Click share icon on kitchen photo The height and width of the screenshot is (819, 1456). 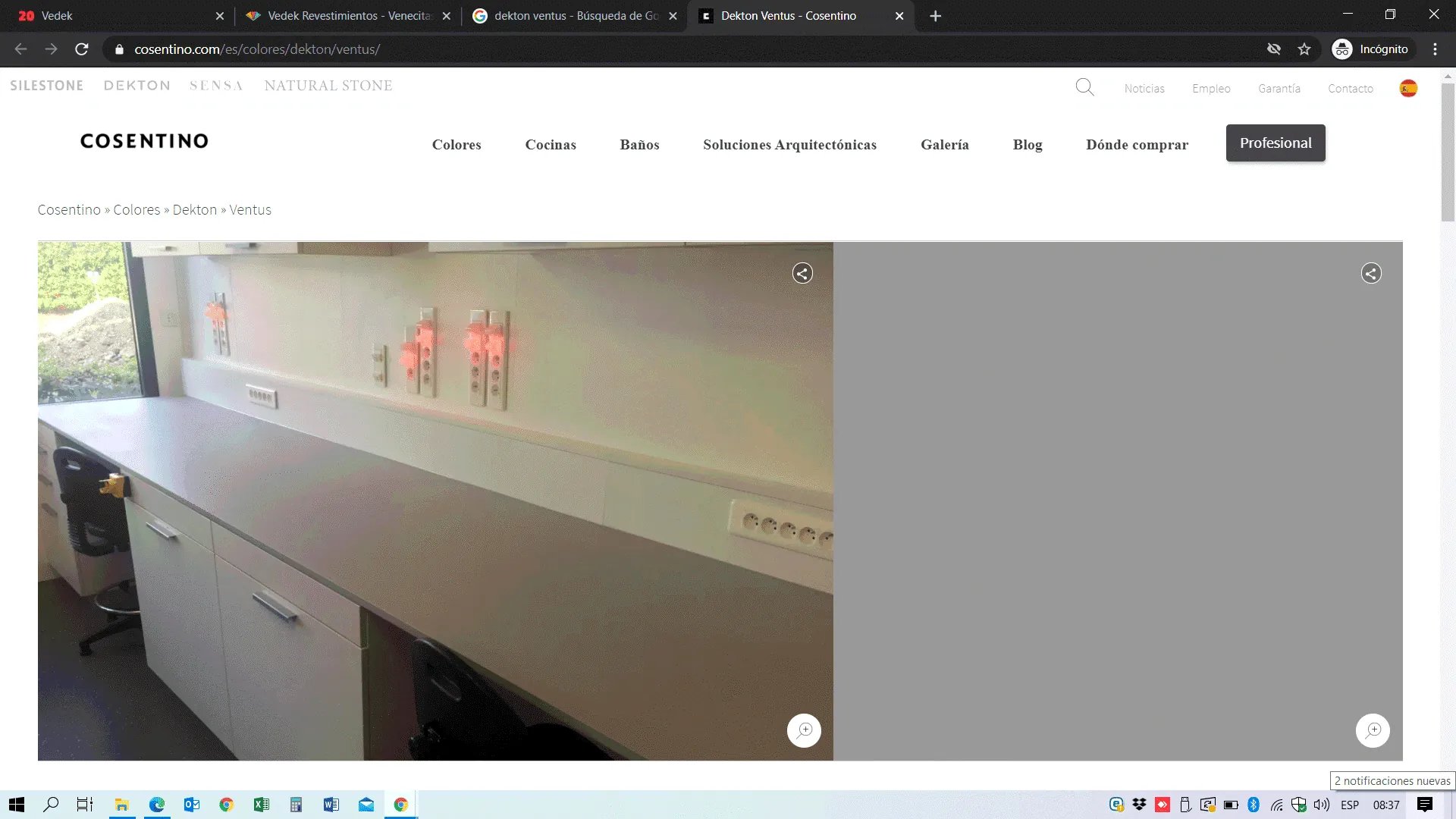pyautogui.click(x=802, y=273)
